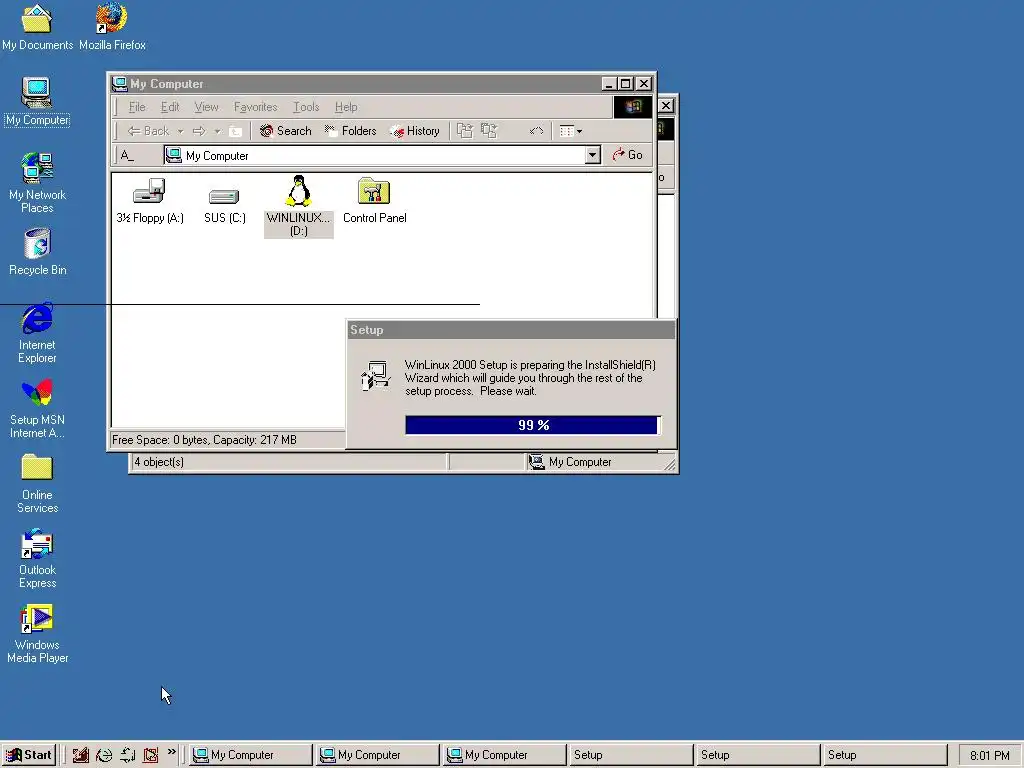This screenshot has height=768, width=1024.
Task: Select the My Computer desktop icon
Action: [x=37, y=93]
